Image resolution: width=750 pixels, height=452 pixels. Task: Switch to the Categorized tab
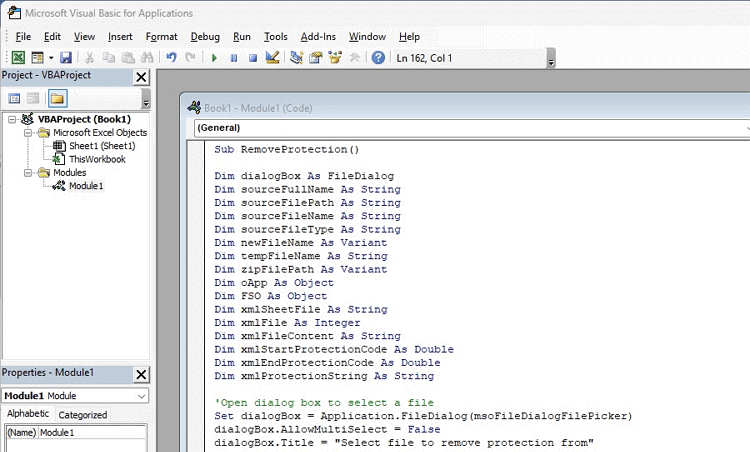tap(83, 415)
